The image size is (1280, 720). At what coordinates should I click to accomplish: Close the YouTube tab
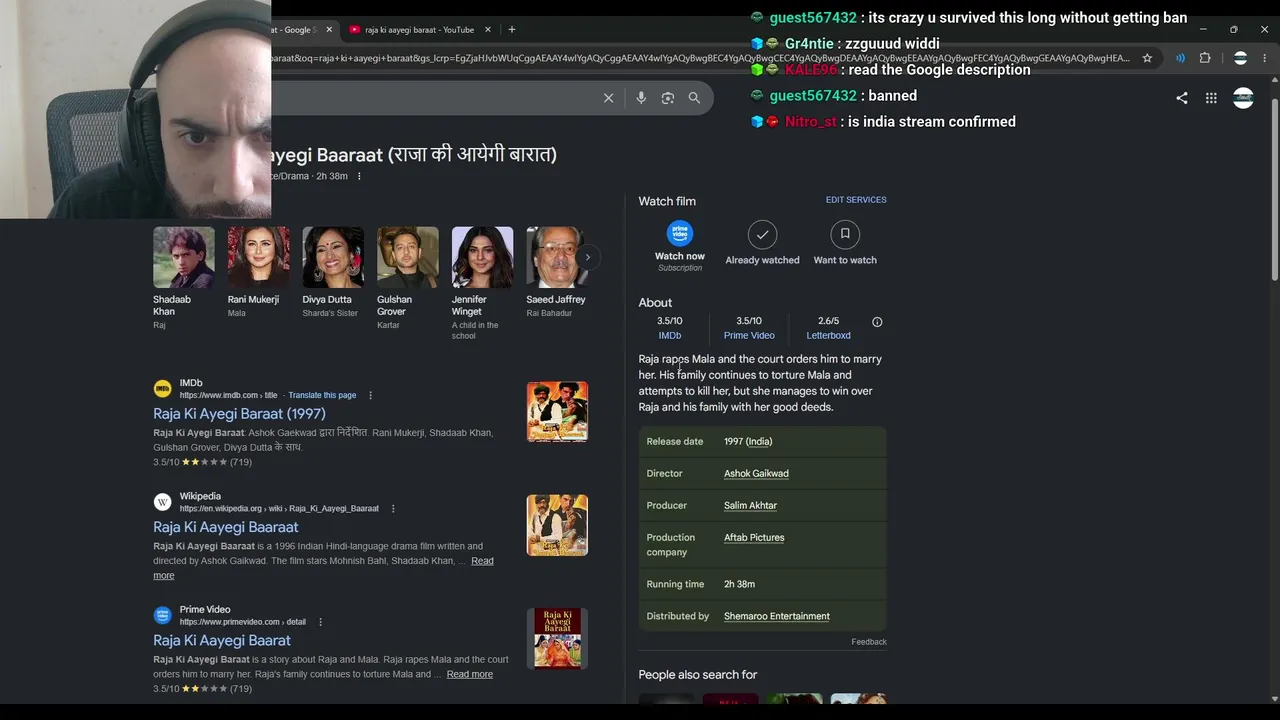pos(488,30)
